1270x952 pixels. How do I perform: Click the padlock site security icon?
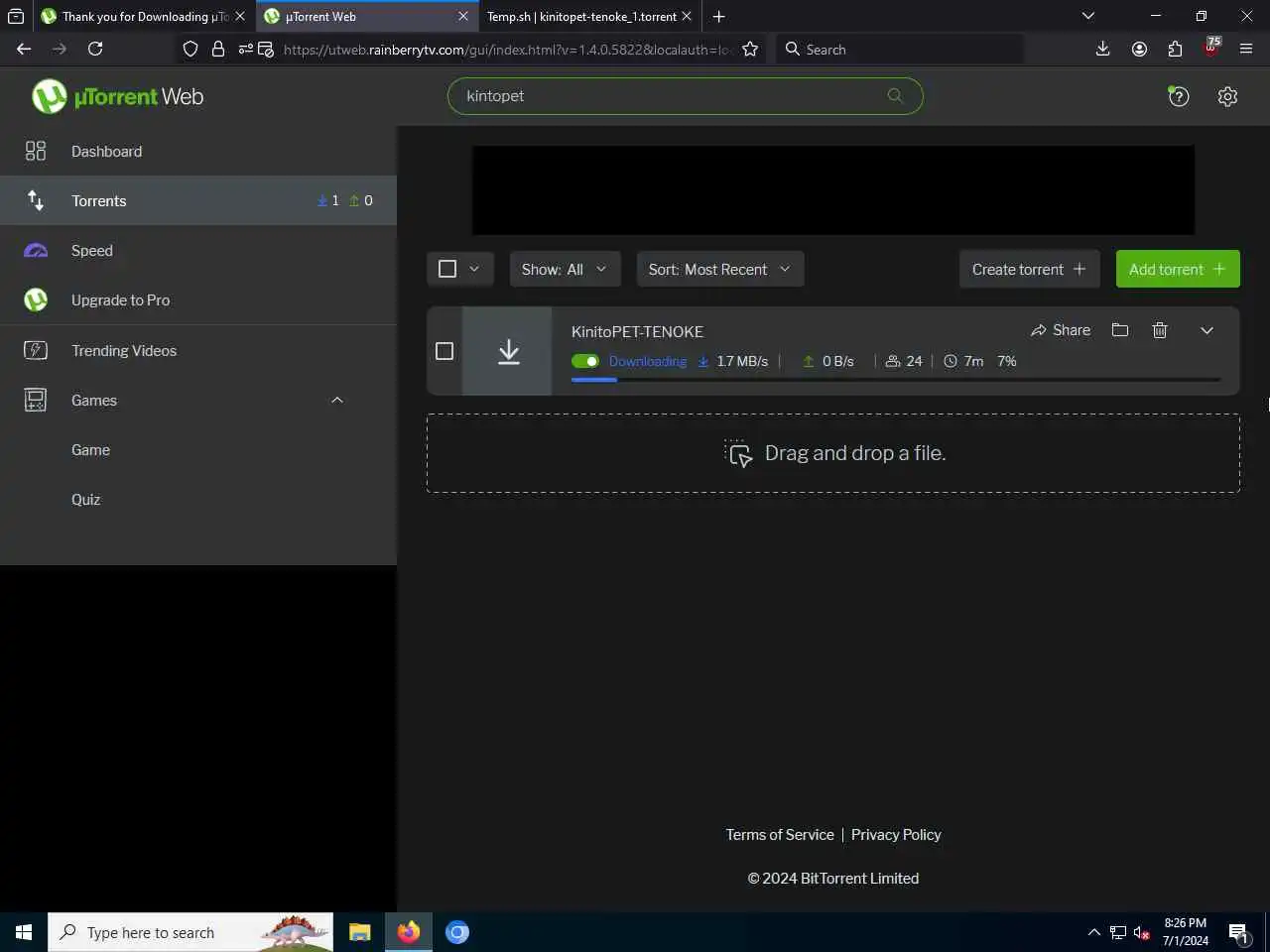[218, 49]
